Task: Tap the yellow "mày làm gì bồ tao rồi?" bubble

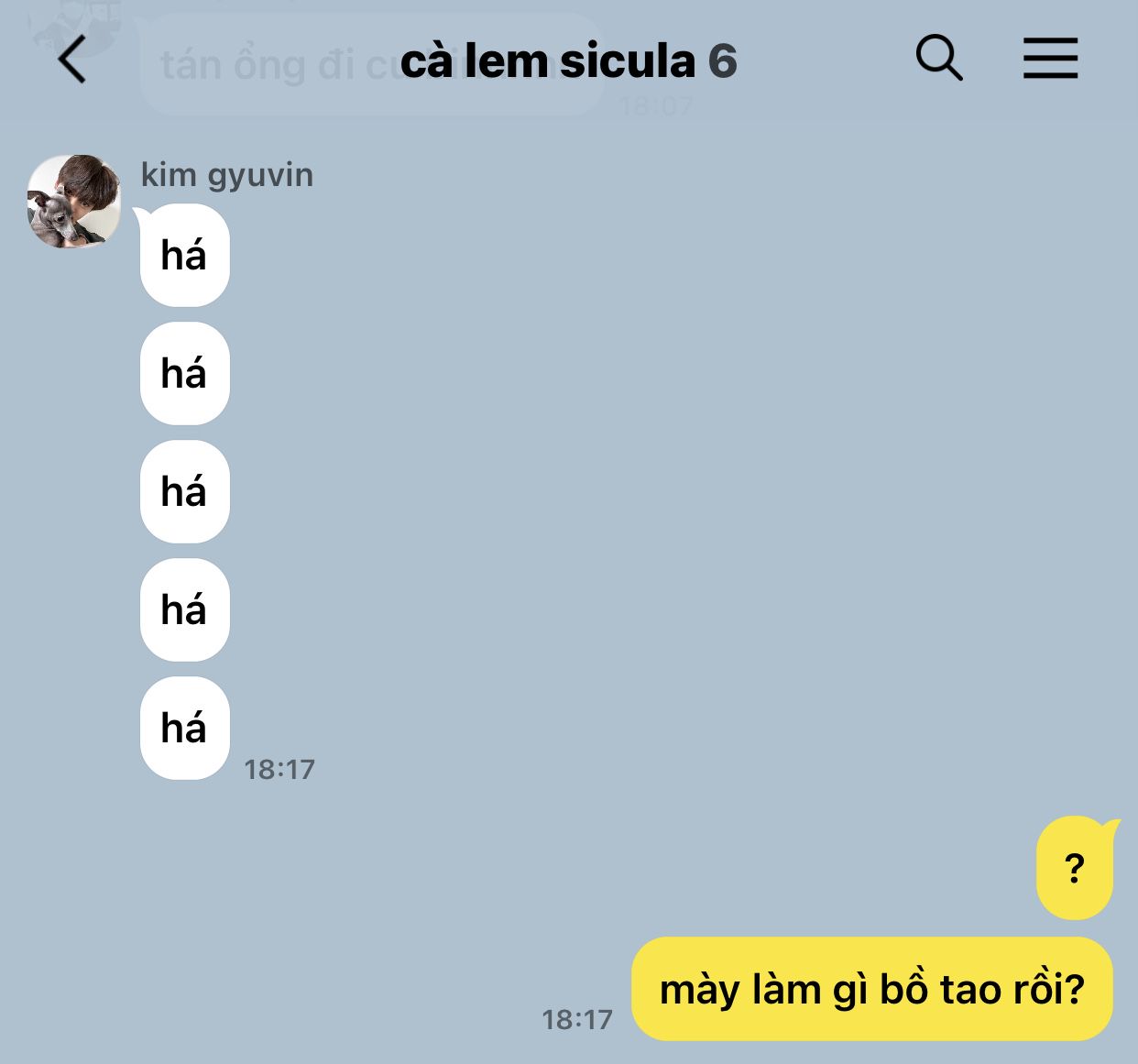Action: click(872, 989)
